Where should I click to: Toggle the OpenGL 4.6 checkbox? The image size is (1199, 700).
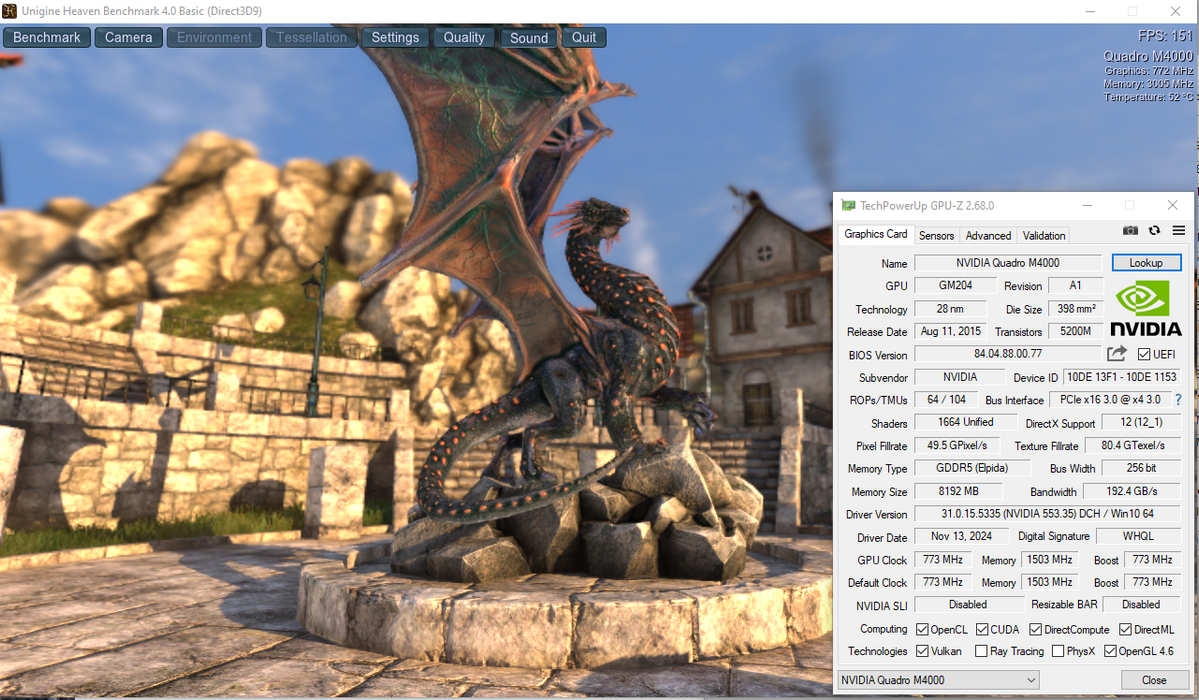1110,651
